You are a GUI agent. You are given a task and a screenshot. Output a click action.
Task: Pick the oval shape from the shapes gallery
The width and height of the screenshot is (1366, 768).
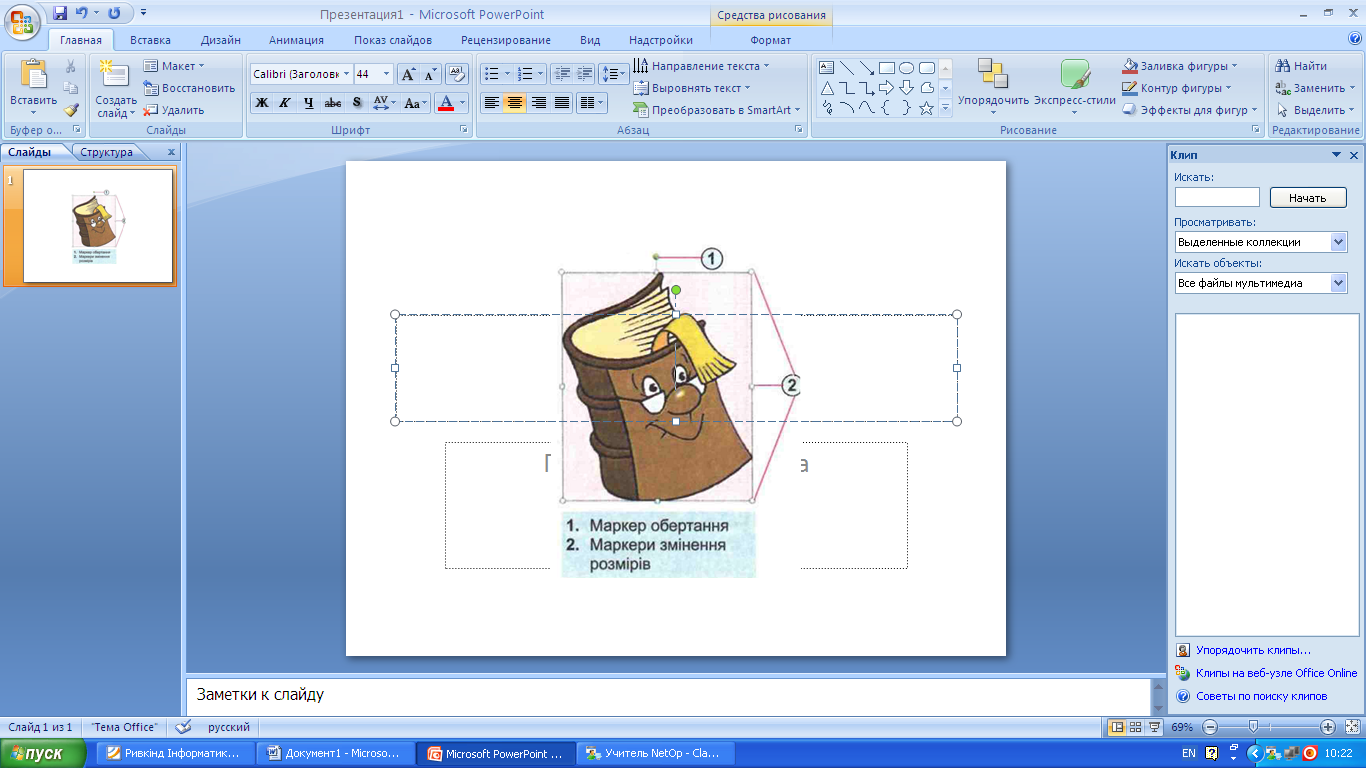click(906, 68)
